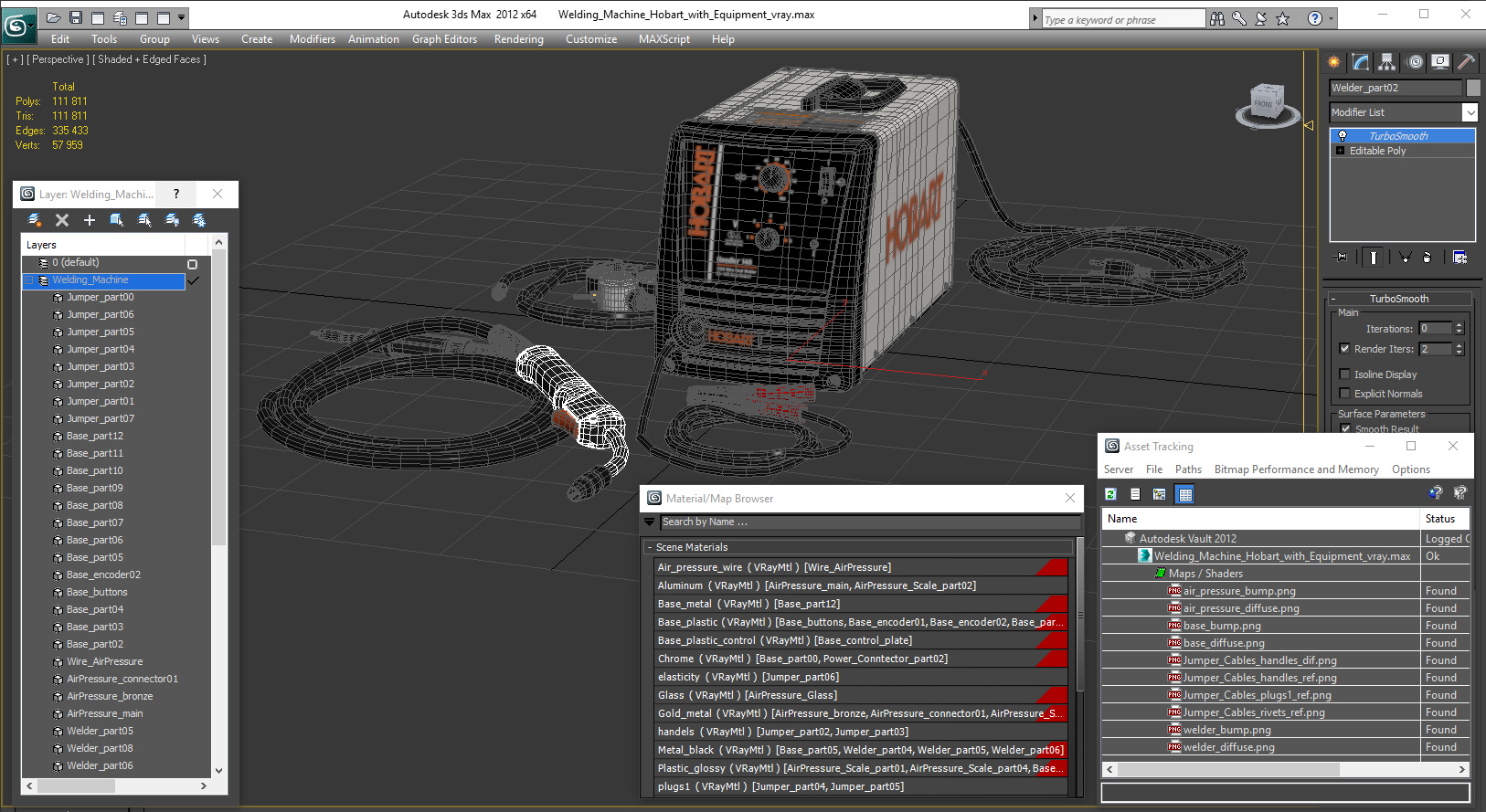Open the Rendering menu
The image size is (1486, 812).
point(519,39)
